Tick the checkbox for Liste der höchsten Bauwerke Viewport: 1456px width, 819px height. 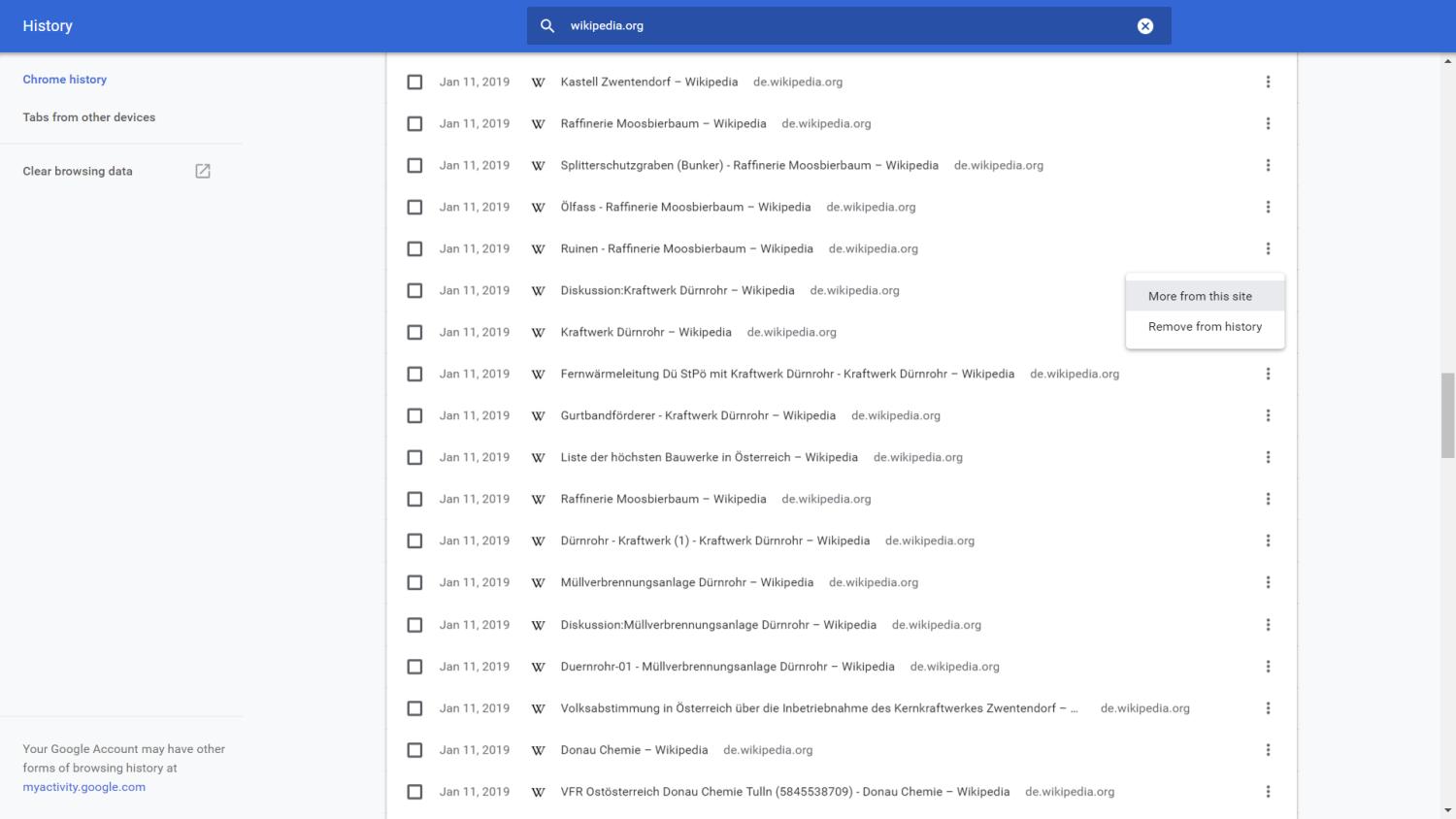[x=414, y=457]
